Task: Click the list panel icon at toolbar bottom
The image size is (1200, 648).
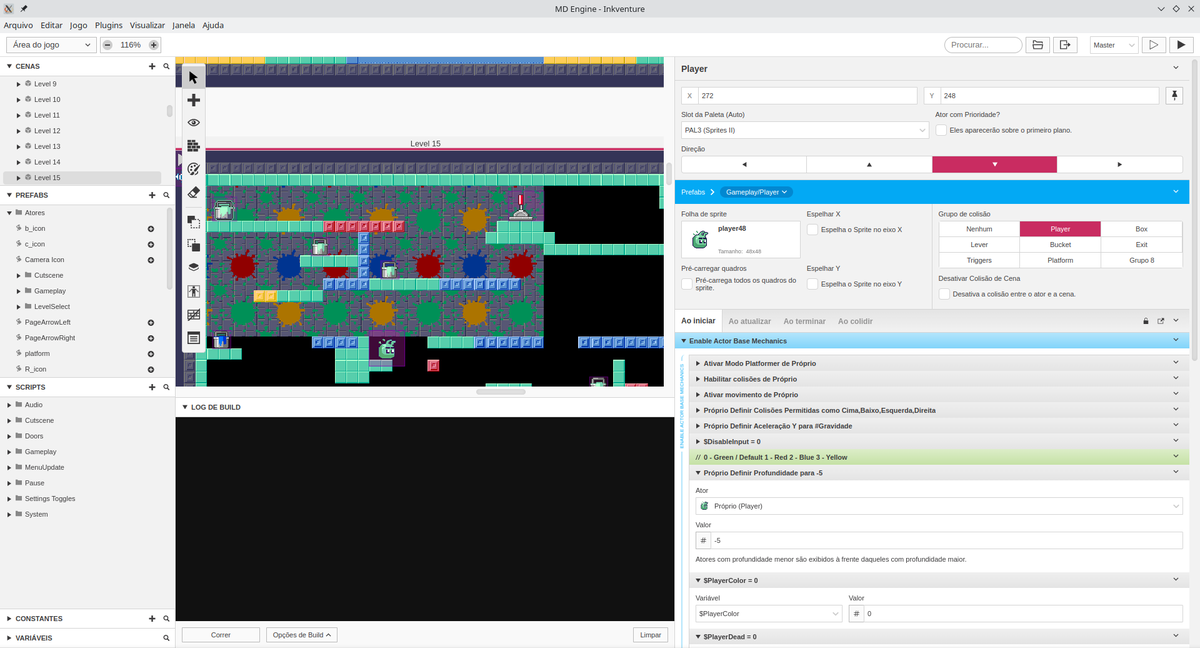Action: tap(193, 338)
